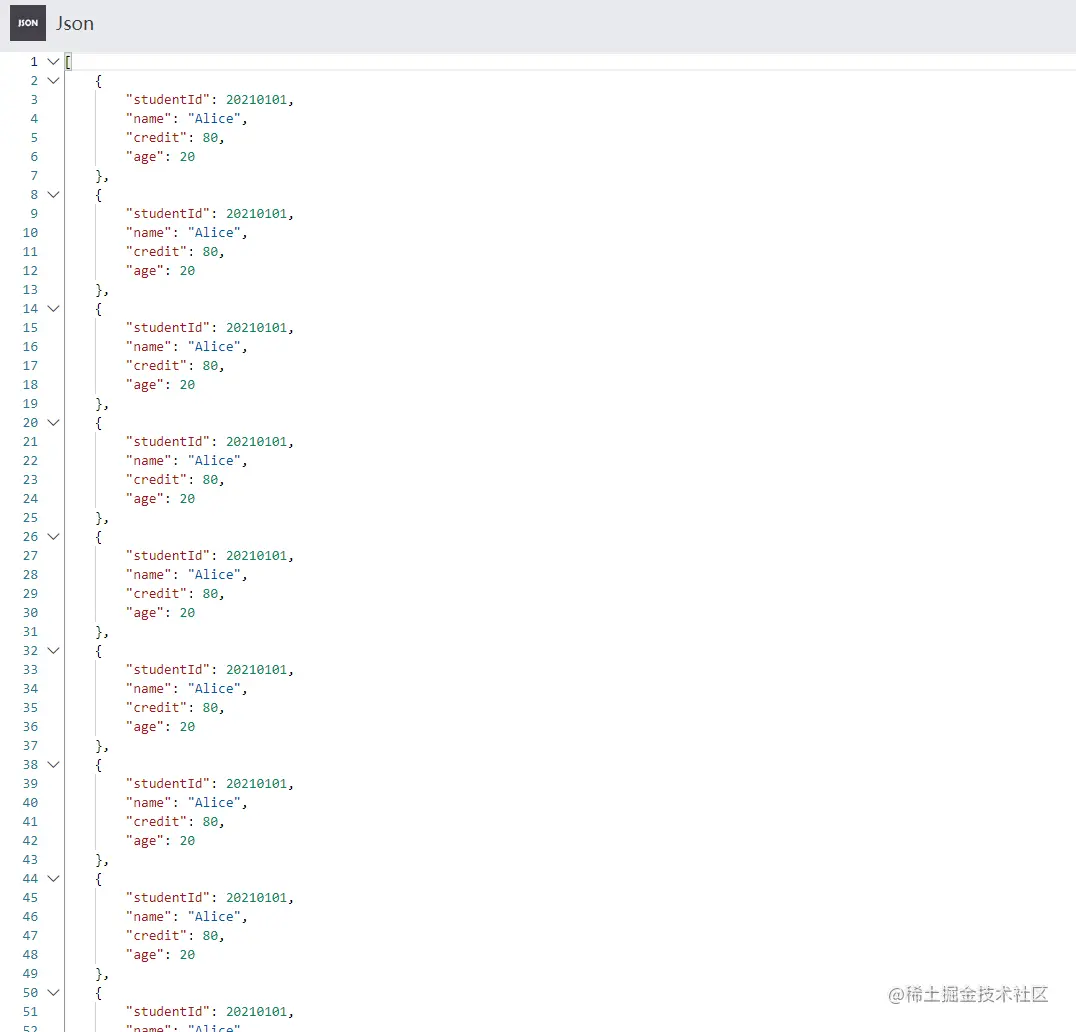Click studentId value on line 51
Viewport: 1076px width, 1032px height.
[x=257, y=1011]
